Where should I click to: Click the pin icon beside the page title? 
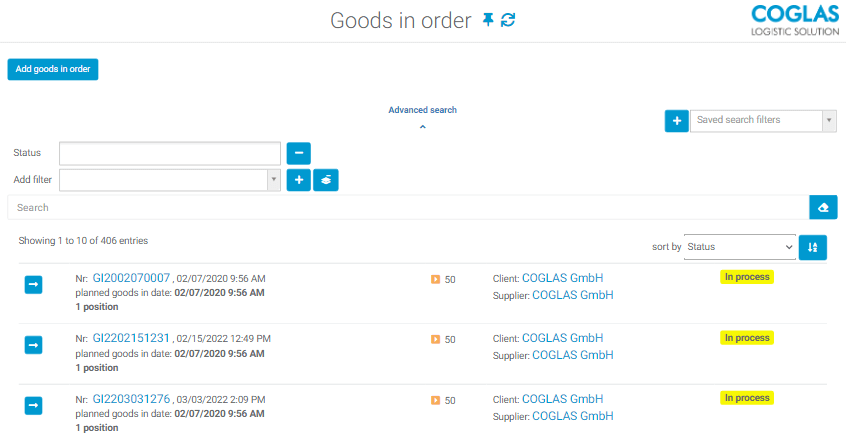pos(488,20)
